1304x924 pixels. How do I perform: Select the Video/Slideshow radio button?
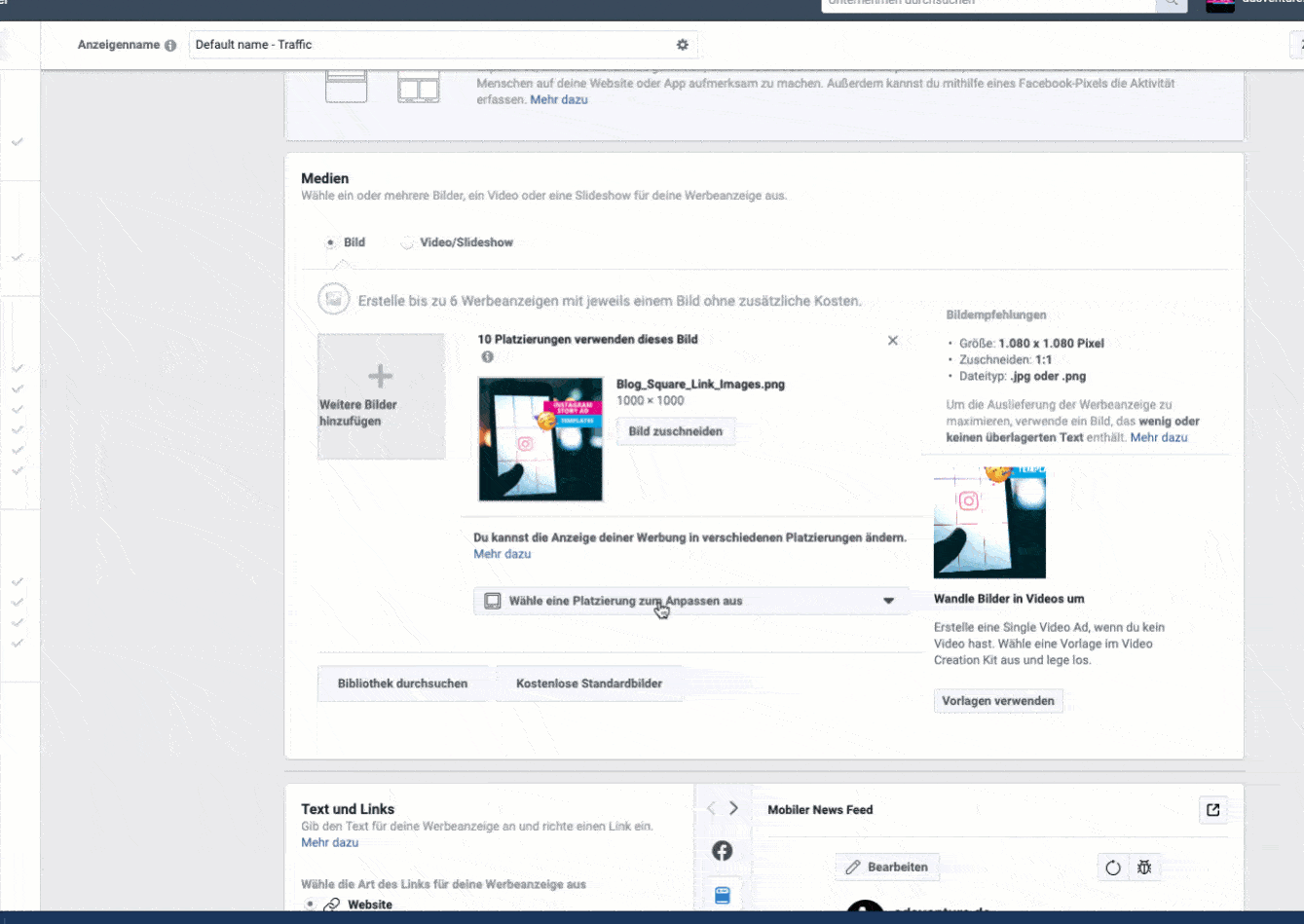click(x=407, y=242)
